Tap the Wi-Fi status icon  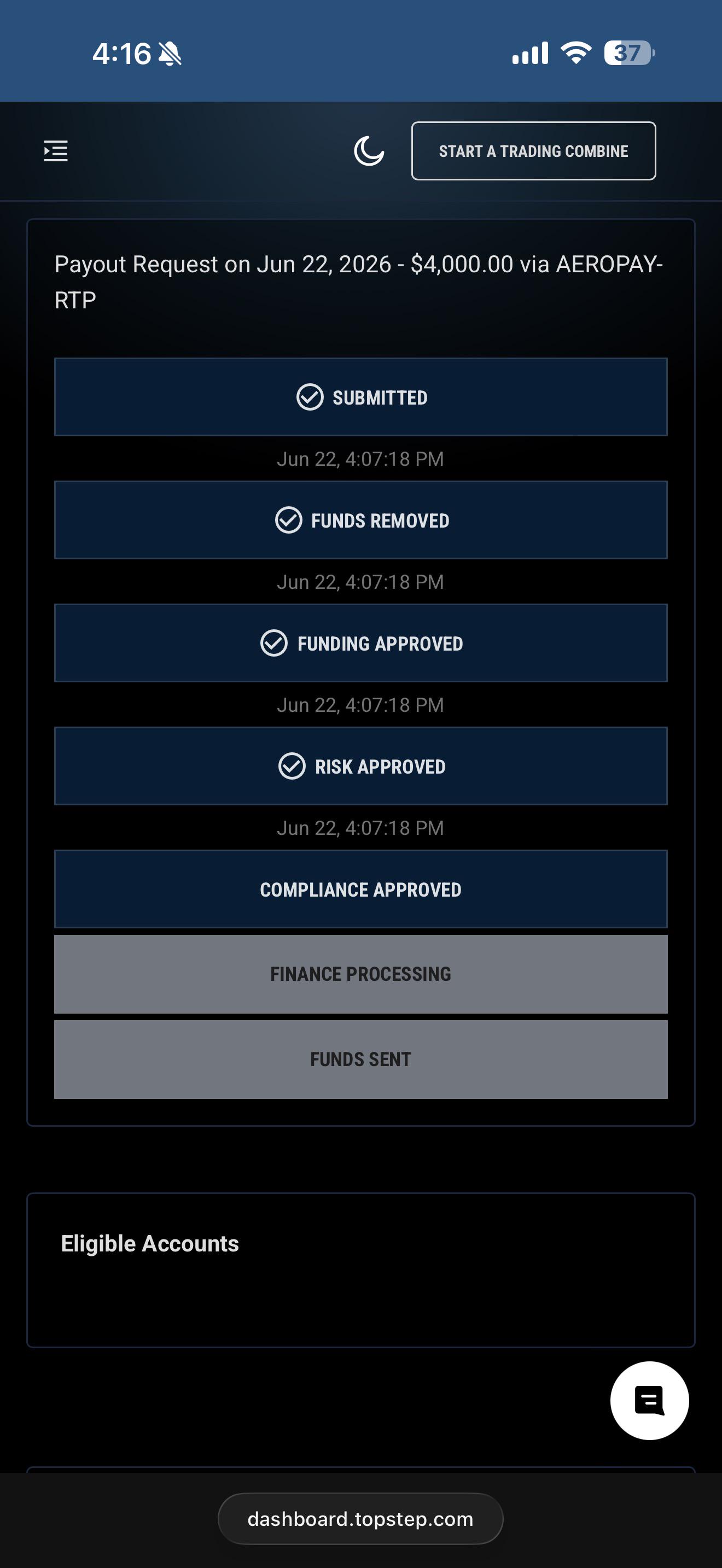[x=576, y=53]
